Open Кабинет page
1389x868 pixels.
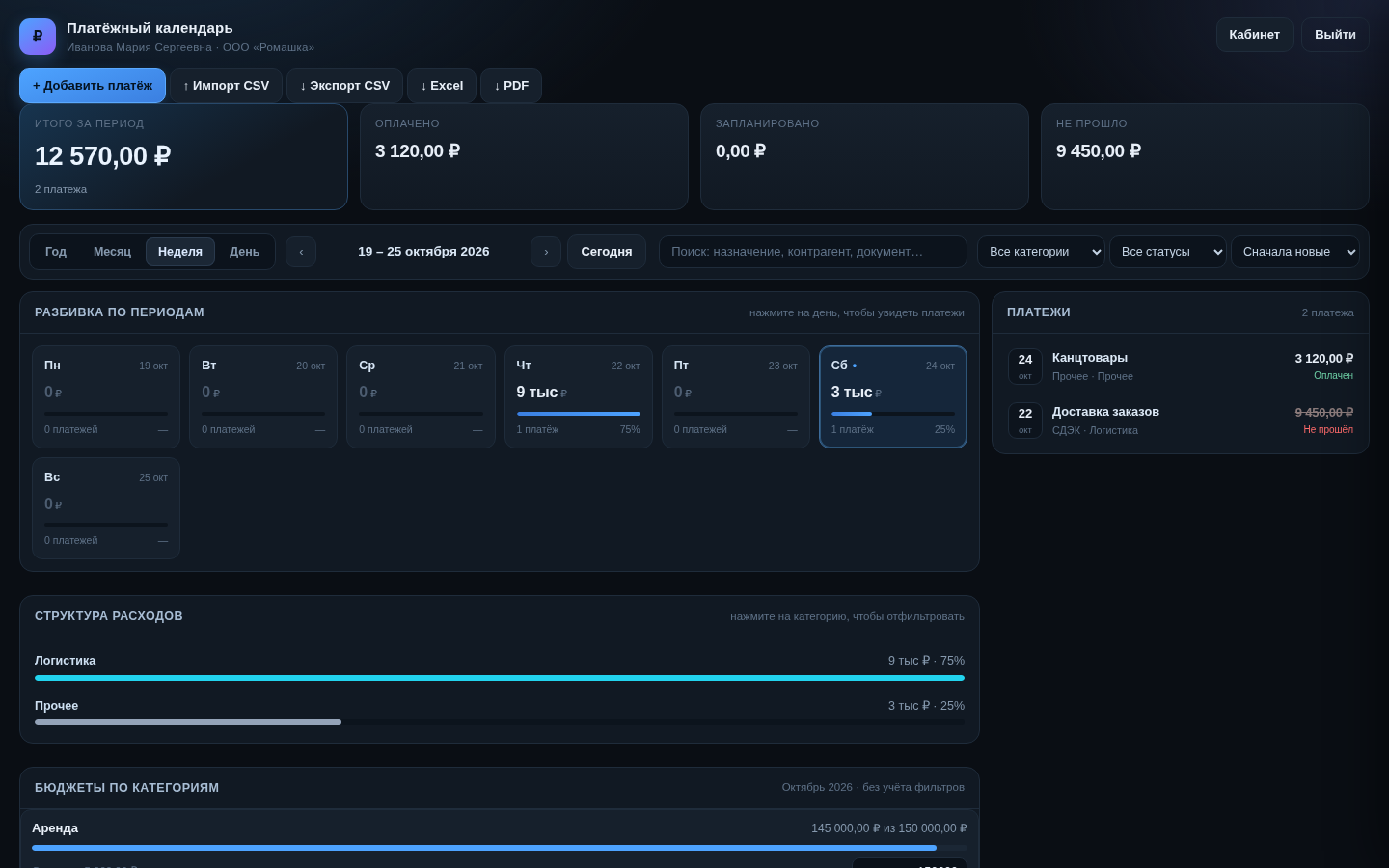[1255, 35]
